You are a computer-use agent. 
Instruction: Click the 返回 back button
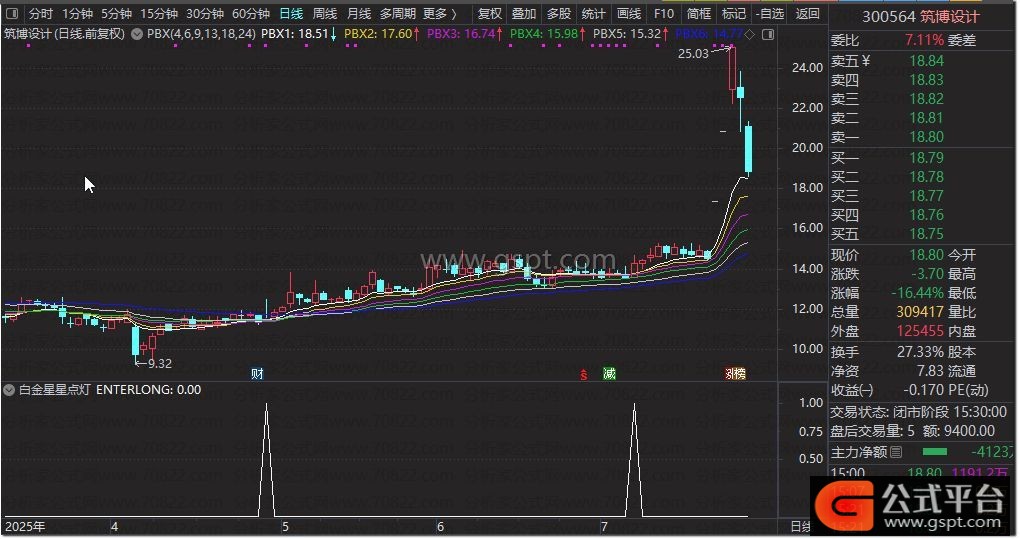point(807,14)
